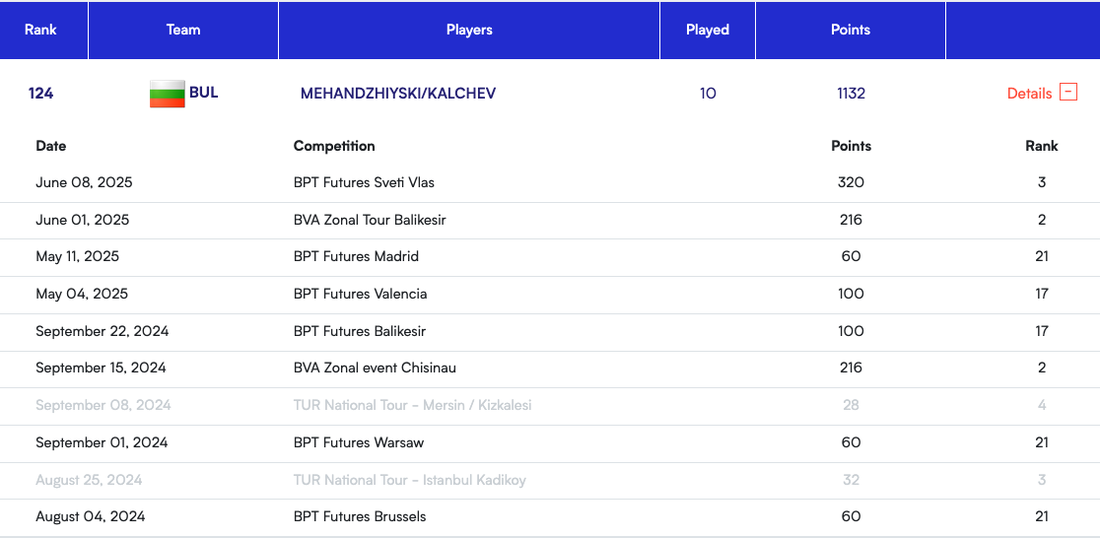Click the Played column header
1100x538 pixels.
click(707, 30)
